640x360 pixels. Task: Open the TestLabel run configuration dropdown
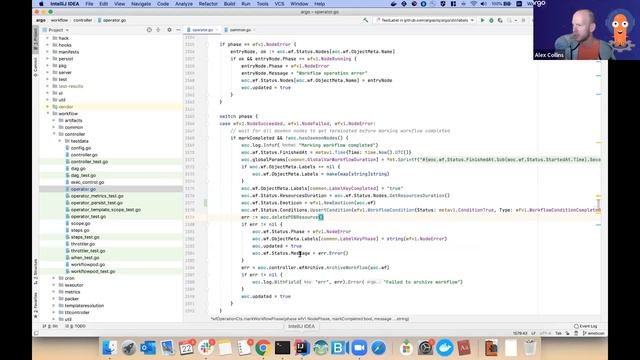coord(425,20)
